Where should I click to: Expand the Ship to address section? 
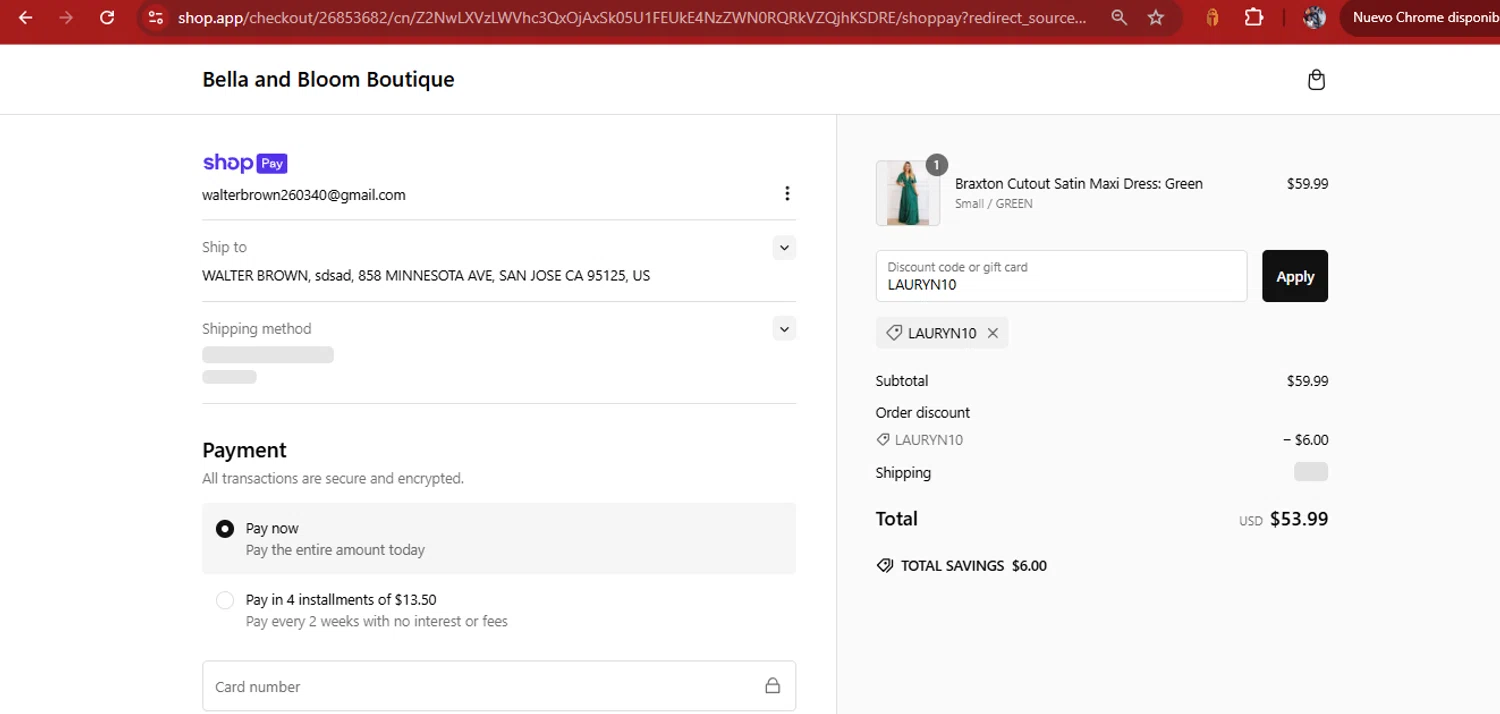point(784,247)
